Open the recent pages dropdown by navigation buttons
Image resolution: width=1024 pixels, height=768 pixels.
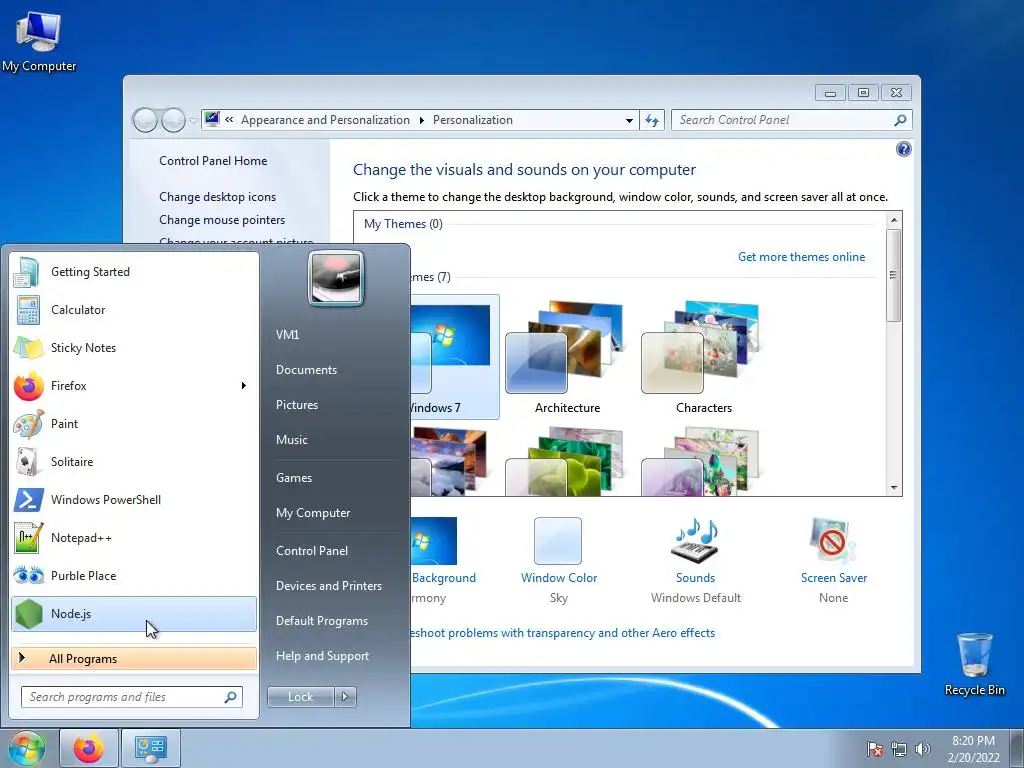[193, 120]
